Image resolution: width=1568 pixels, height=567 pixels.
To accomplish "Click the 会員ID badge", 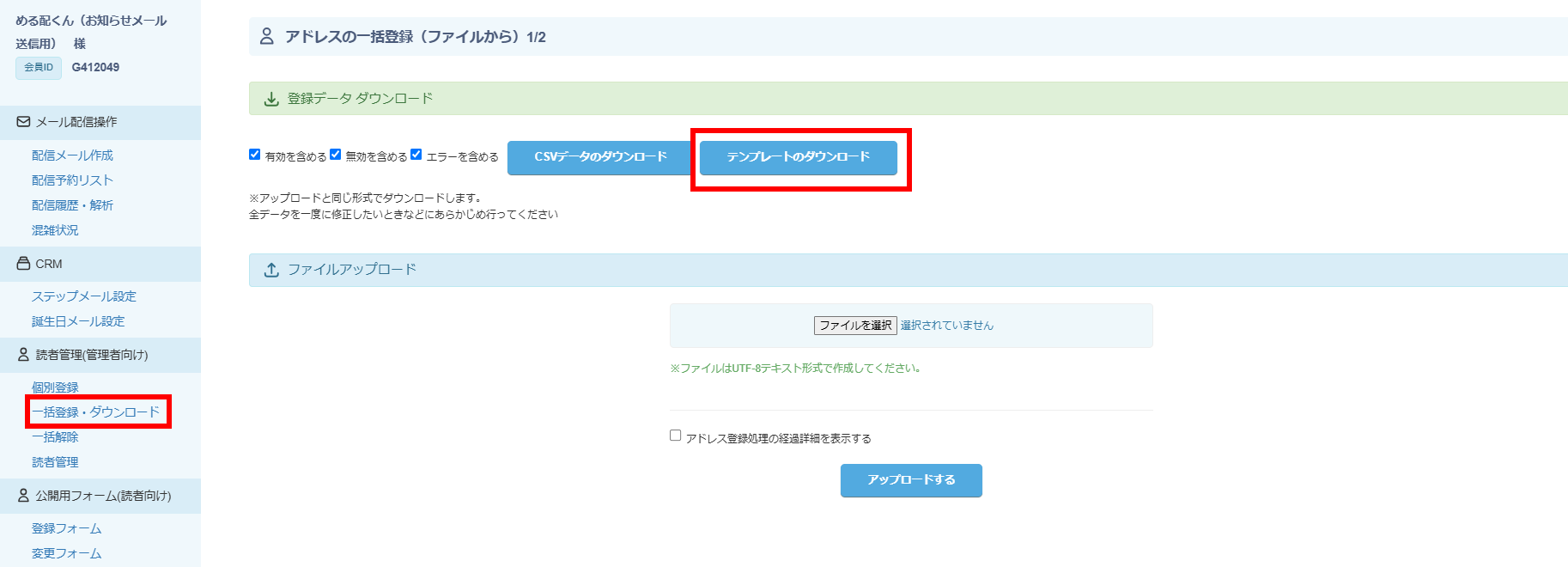I will coord(39,67).
